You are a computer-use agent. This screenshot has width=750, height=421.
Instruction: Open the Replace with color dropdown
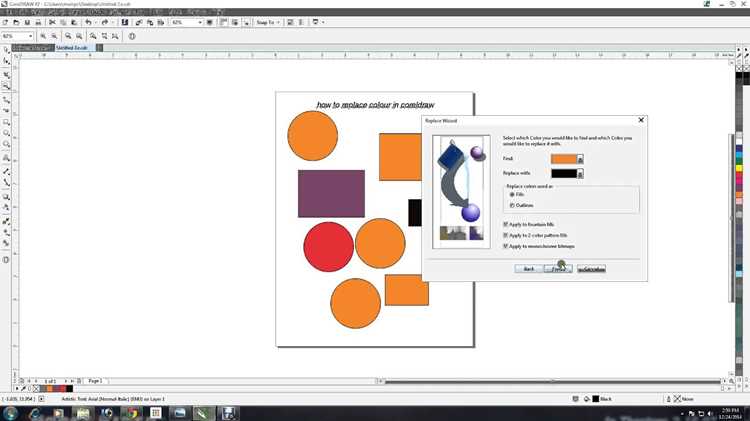point(580,174)
